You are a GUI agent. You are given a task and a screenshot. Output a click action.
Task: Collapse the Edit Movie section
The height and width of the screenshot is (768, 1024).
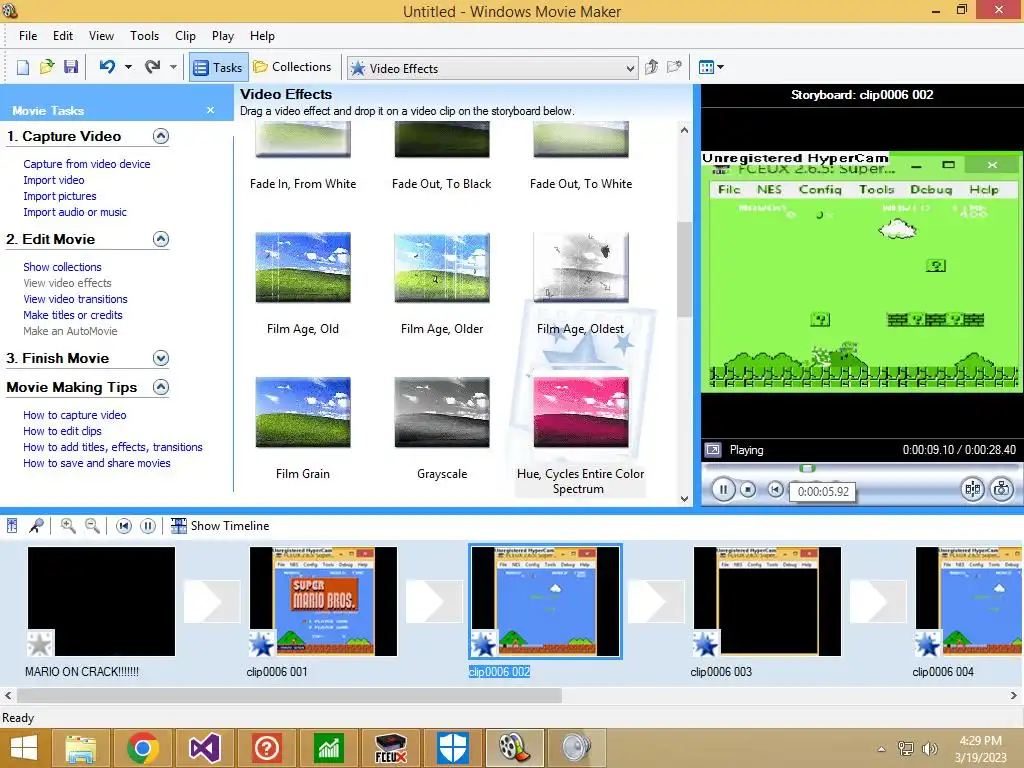tap(161, 239)
